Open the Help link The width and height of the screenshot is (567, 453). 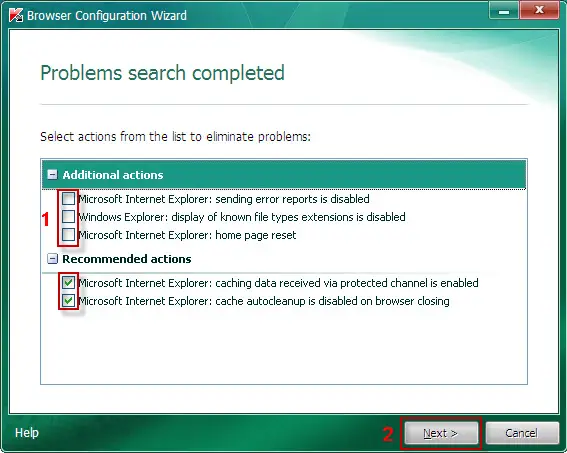click(x=27, y=432)
